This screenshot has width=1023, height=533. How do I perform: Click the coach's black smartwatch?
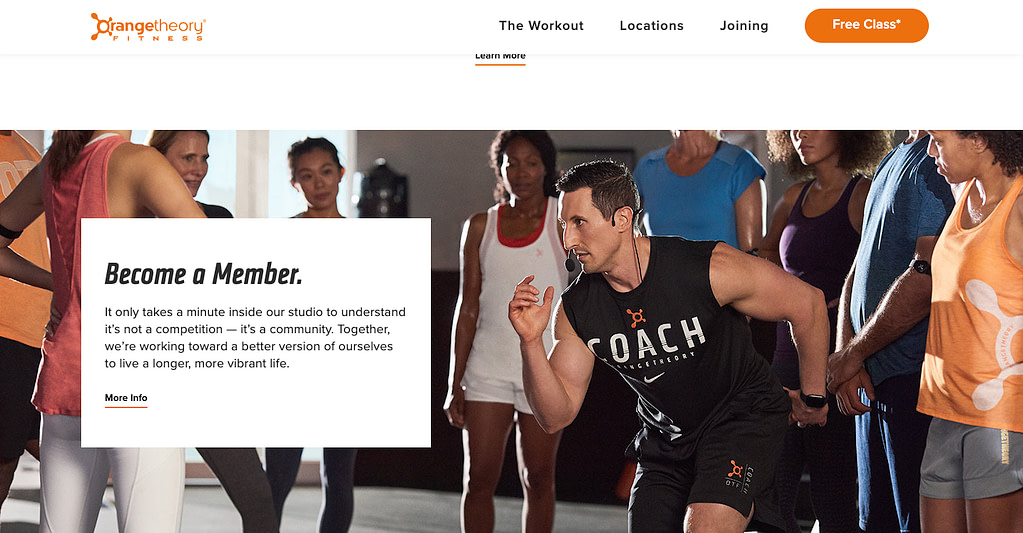(814, 399)
